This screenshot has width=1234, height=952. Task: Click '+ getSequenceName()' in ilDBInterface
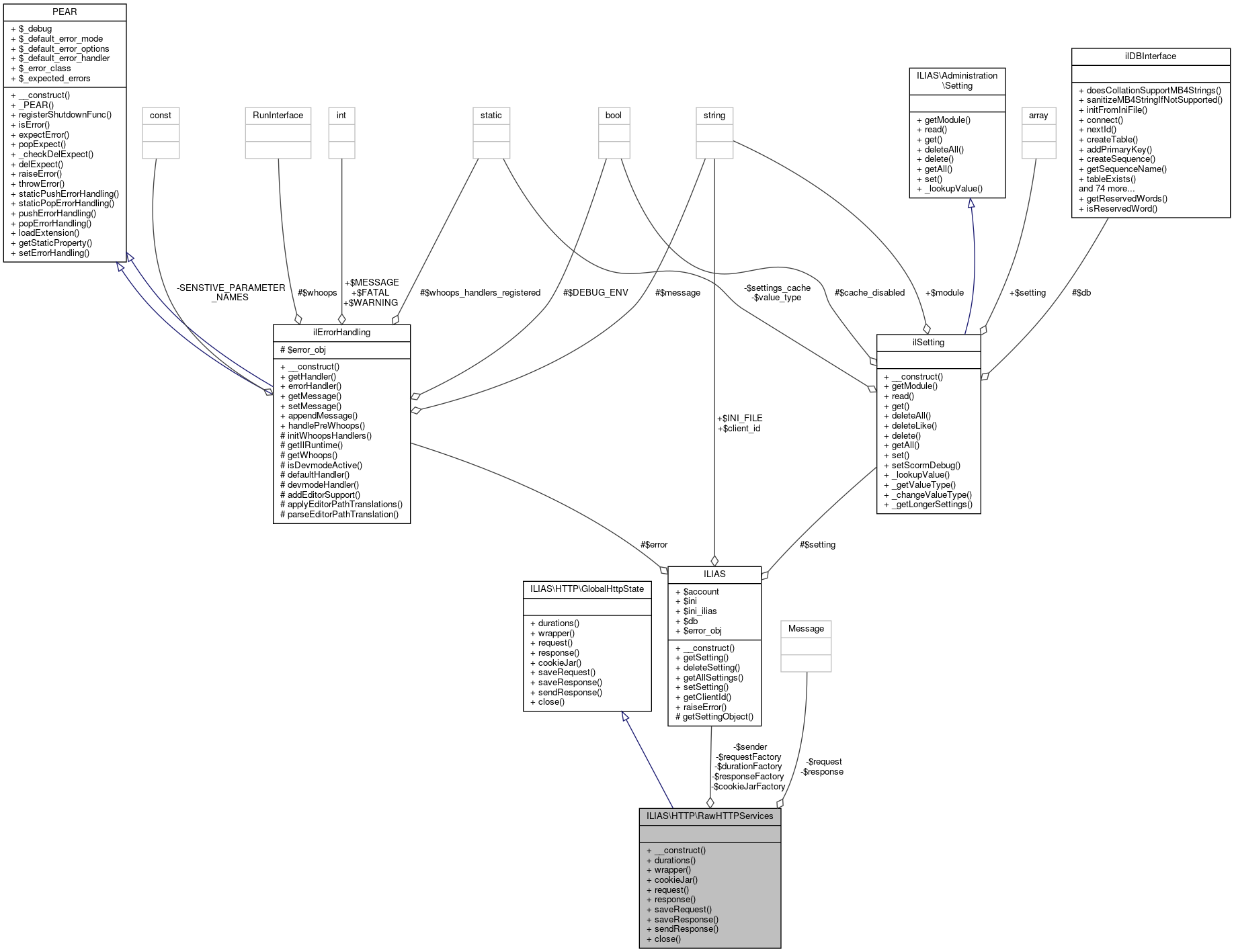1122,169
